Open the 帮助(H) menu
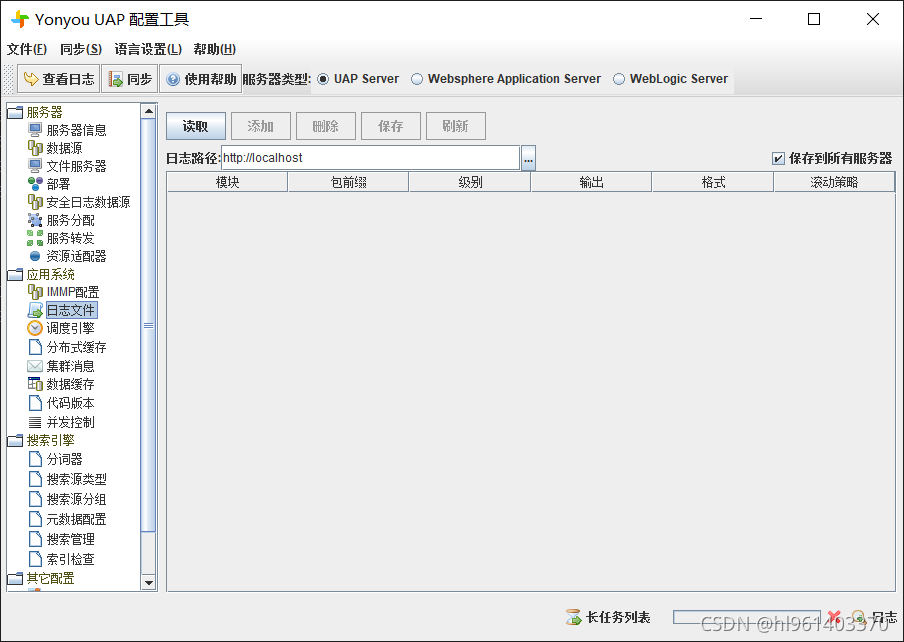Image resolution: width=904 pixels, height=642 pixels. click(x=214, y=49)
